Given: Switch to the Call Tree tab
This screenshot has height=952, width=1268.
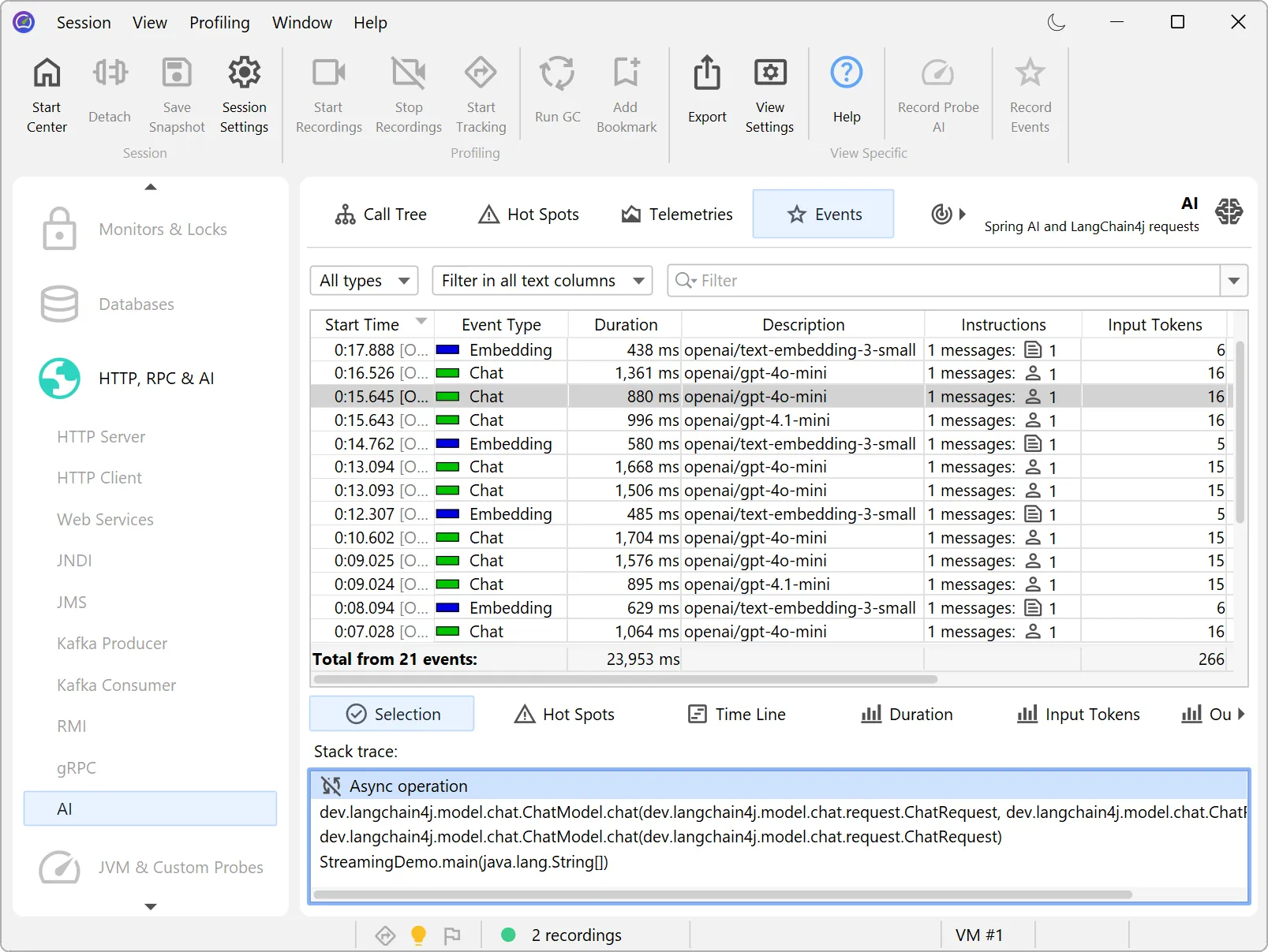Looking at the screenshot, I should pos(380,214).
